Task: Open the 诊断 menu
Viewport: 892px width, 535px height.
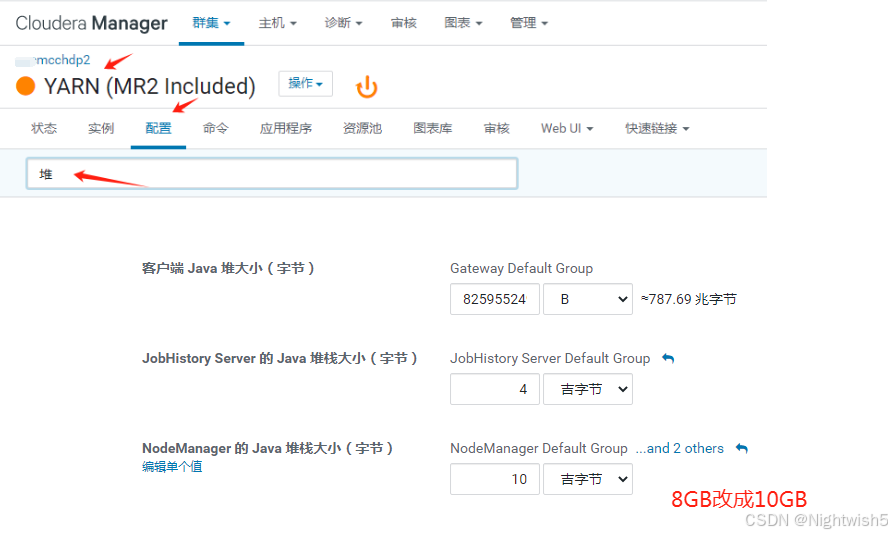Action: pyautogui.click(x=343, y=23)
